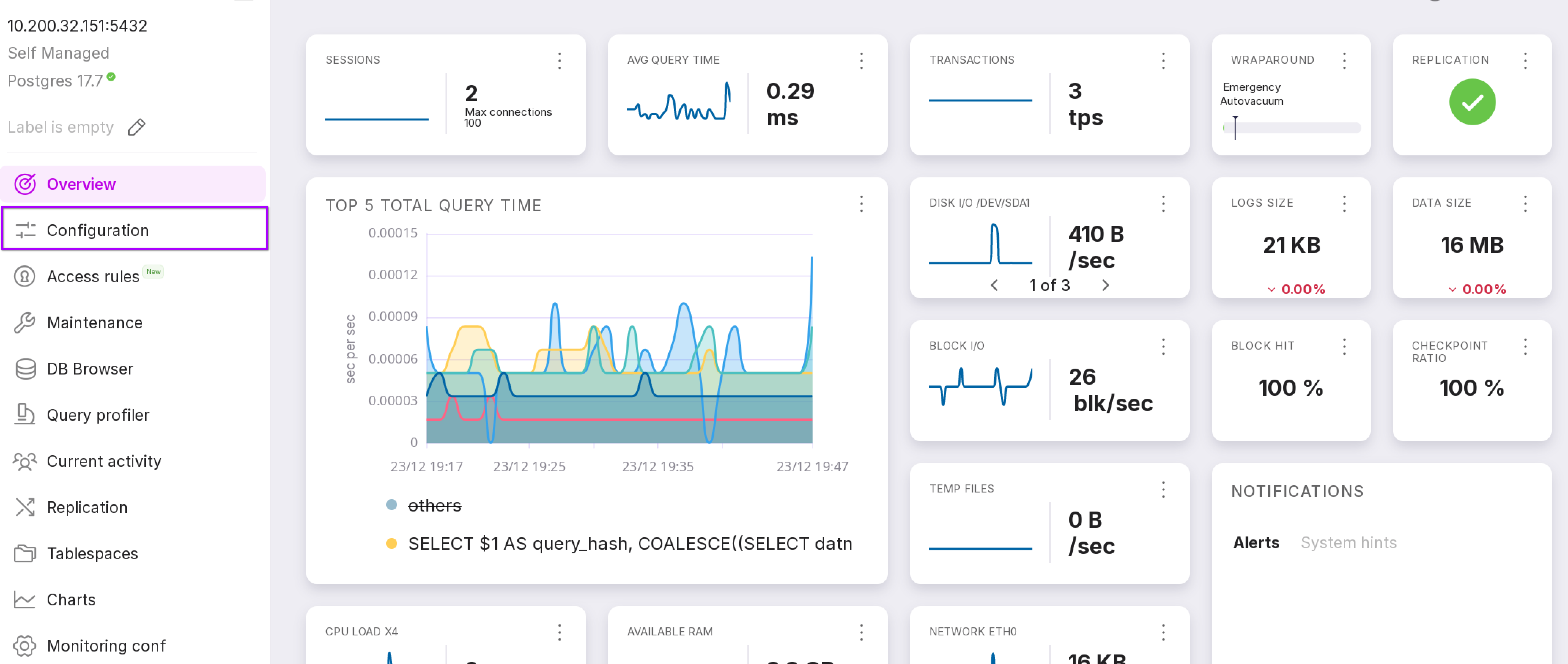Open Current activity via the users icon

tap(25, 461)
